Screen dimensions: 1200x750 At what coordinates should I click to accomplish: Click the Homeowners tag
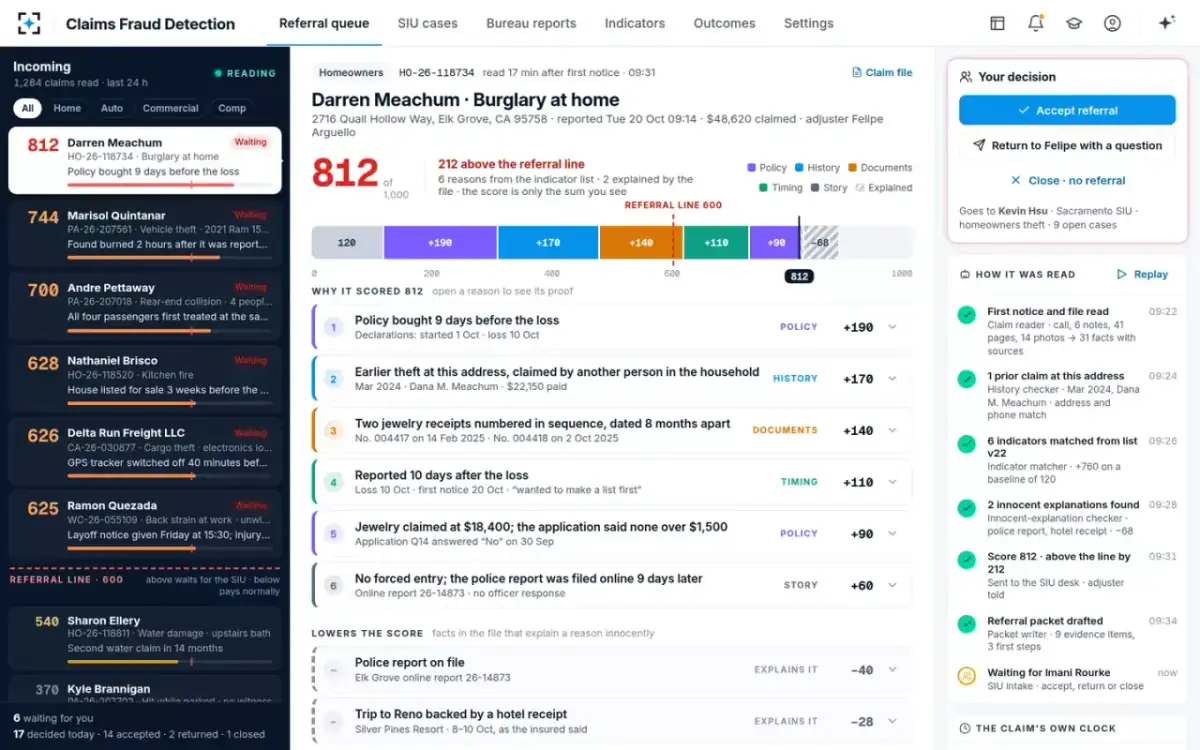coord(351,72)
